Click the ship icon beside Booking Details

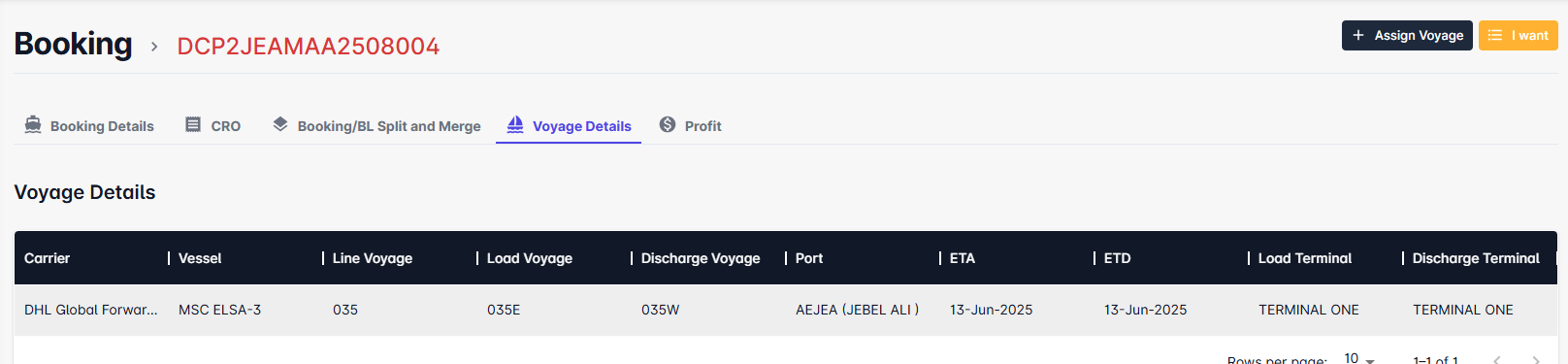pos(33,125)
